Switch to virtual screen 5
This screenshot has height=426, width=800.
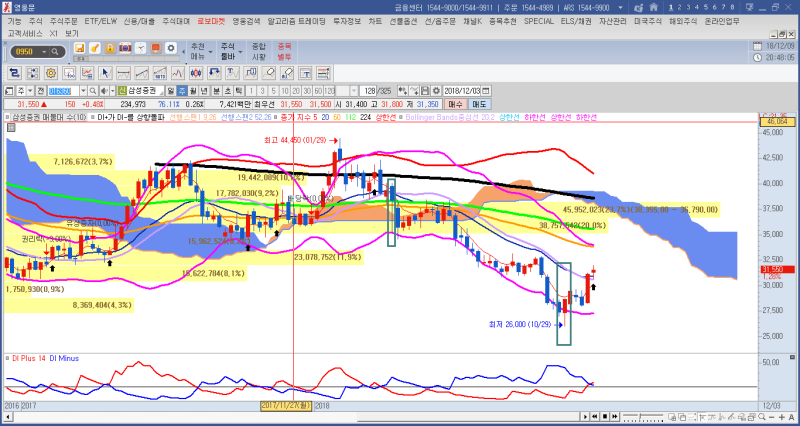(706, 7)
